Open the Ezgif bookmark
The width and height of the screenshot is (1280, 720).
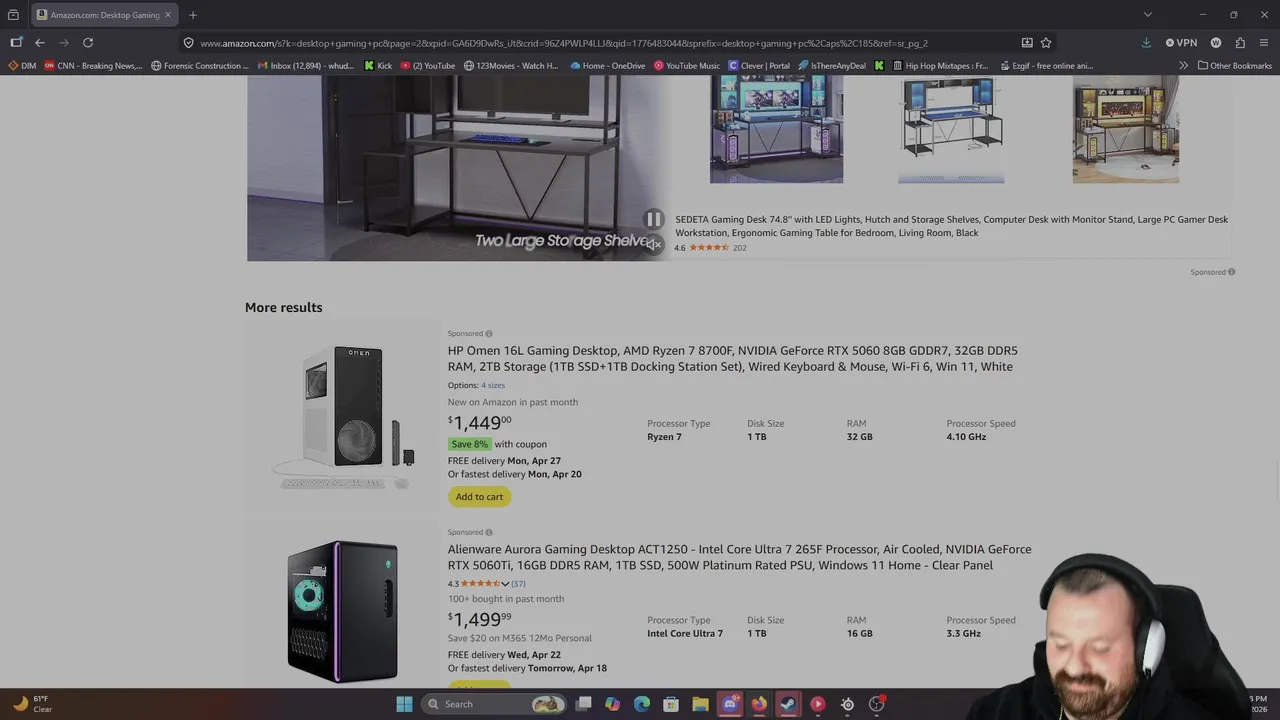click(x=1047, y=66)
